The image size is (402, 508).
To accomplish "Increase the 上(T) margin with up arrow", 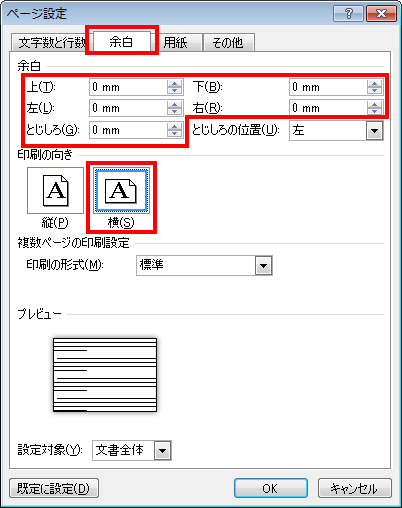I will [x=174, y=83].
